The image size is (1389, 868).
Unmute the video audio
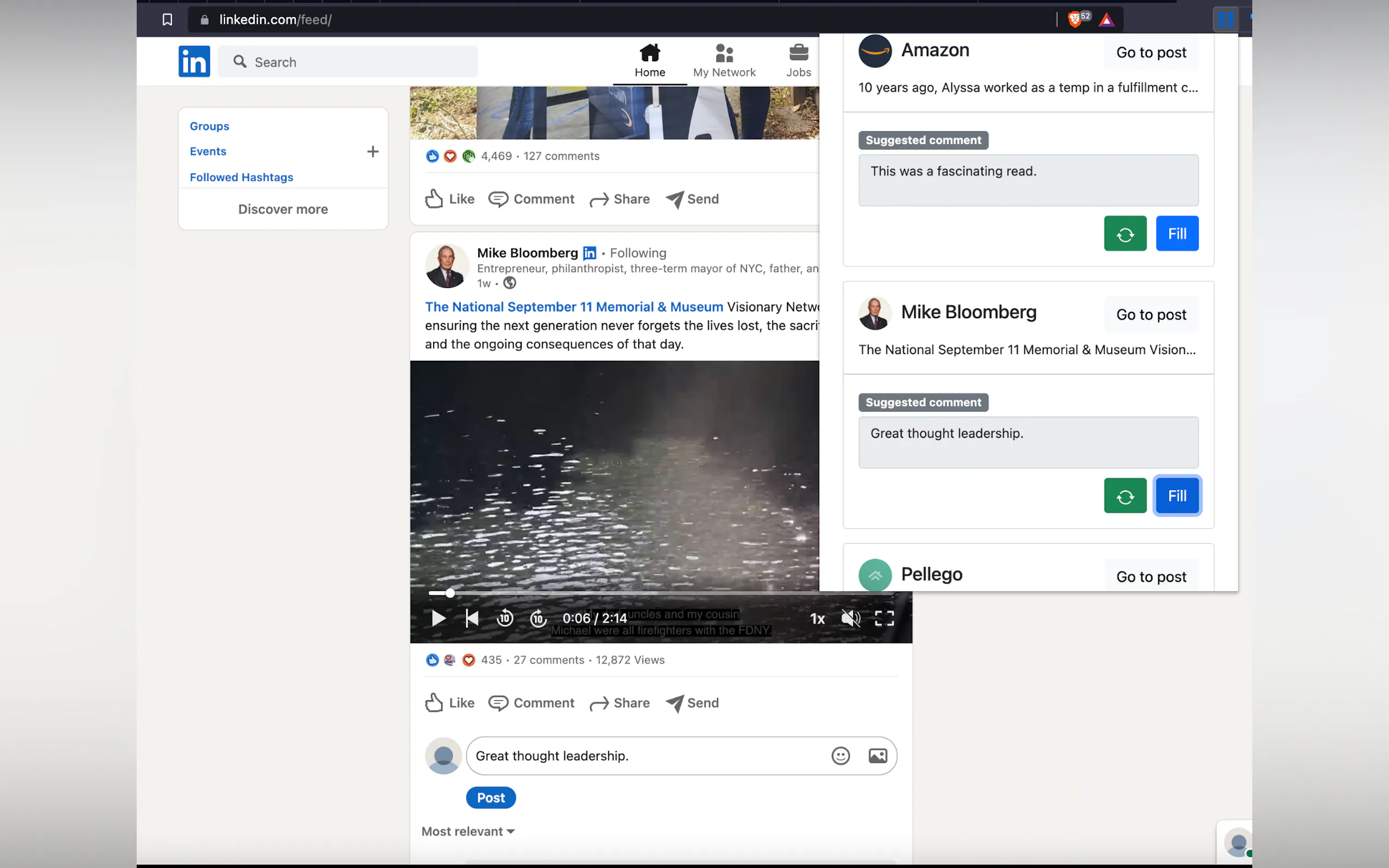[x=850, y=618]
